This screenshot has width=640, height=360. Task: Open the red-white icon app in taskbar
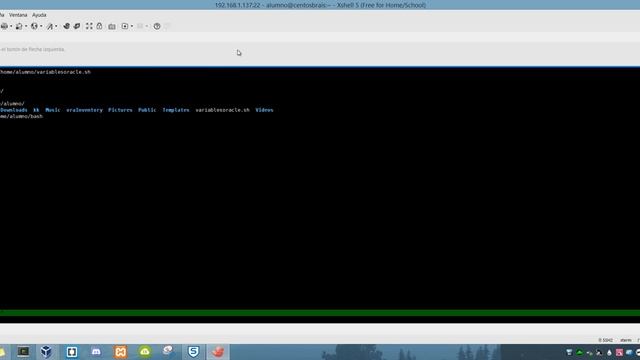coord(168,351)
